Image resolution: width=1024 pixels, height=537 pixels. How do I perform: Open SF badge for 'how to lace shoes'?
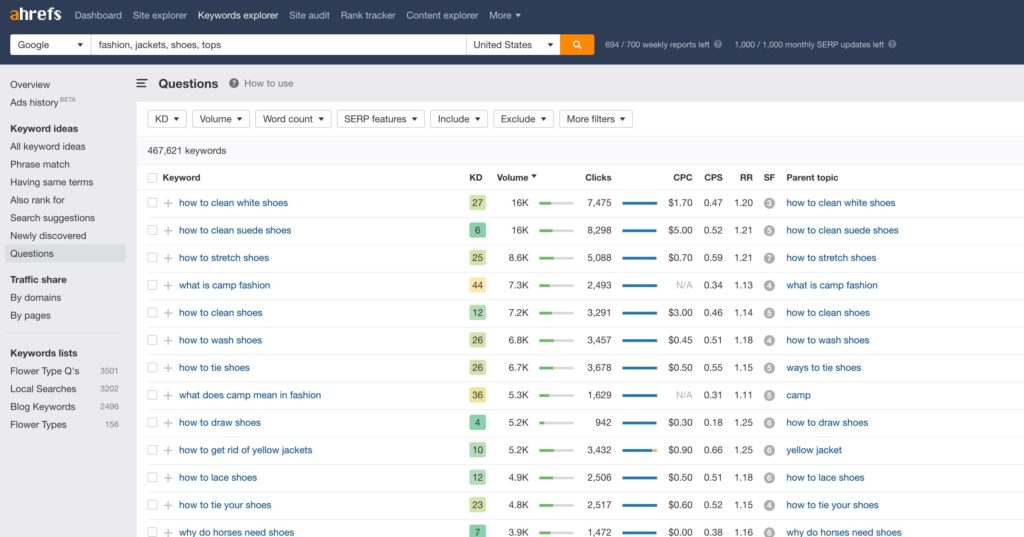769,478
